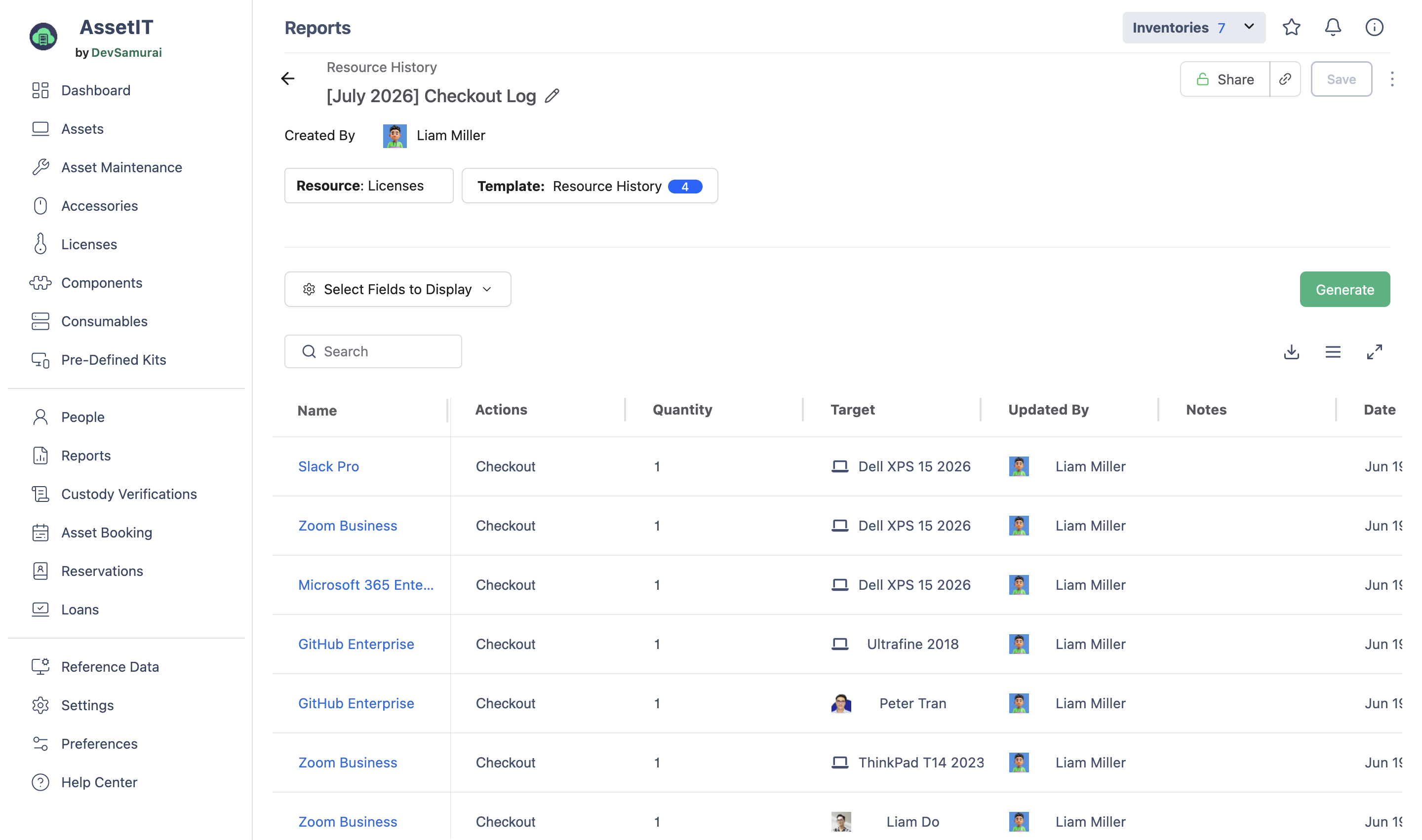Viewport: 1422px width, 840px height.
Task: Change row density with lines icon
Action: (x=1333, y=352)
